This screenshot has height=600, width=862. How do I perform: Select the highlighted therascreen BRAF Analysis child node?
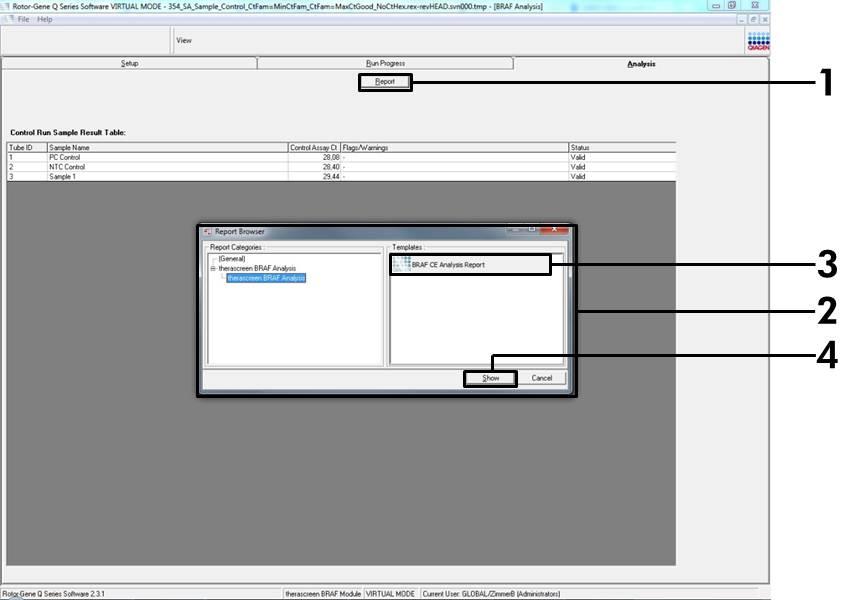coord(267,278)
